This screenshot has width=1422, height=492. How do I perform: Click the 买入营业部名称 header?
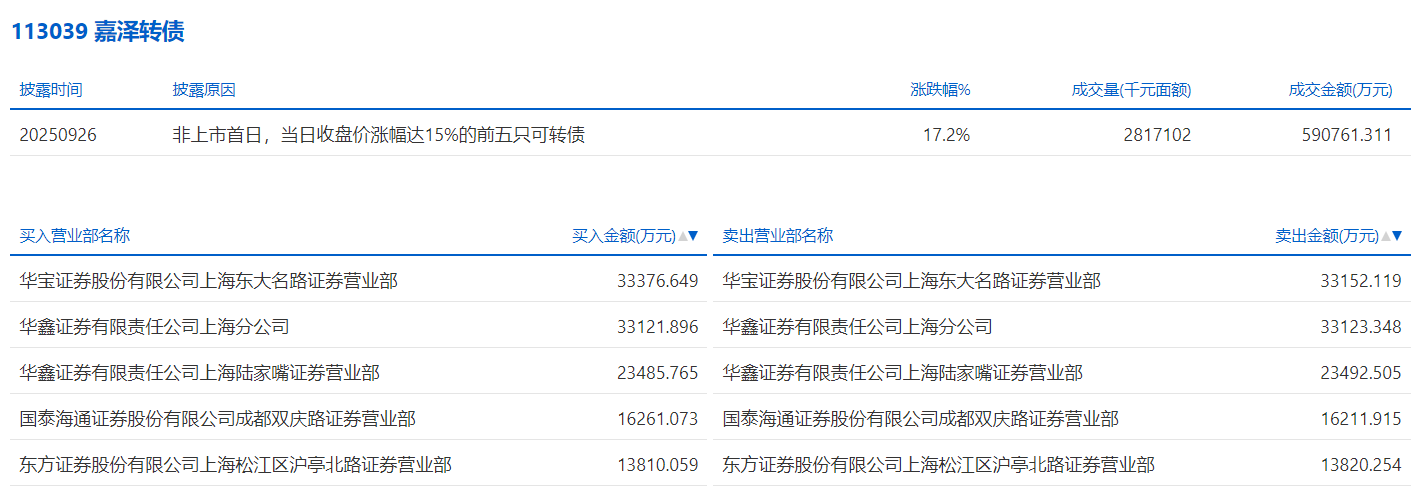coord(75,236)
